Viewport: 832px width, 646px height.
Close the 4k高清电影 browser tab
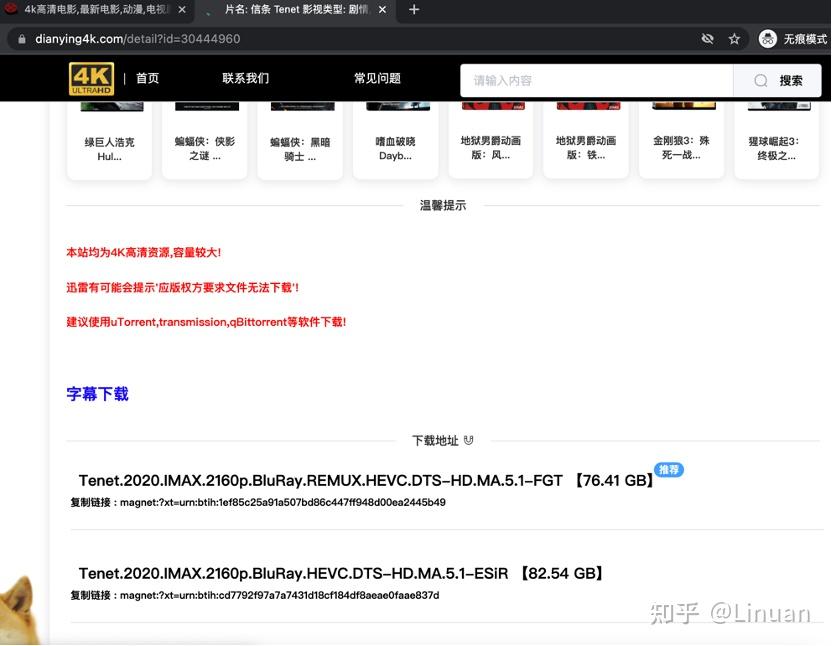182,10
